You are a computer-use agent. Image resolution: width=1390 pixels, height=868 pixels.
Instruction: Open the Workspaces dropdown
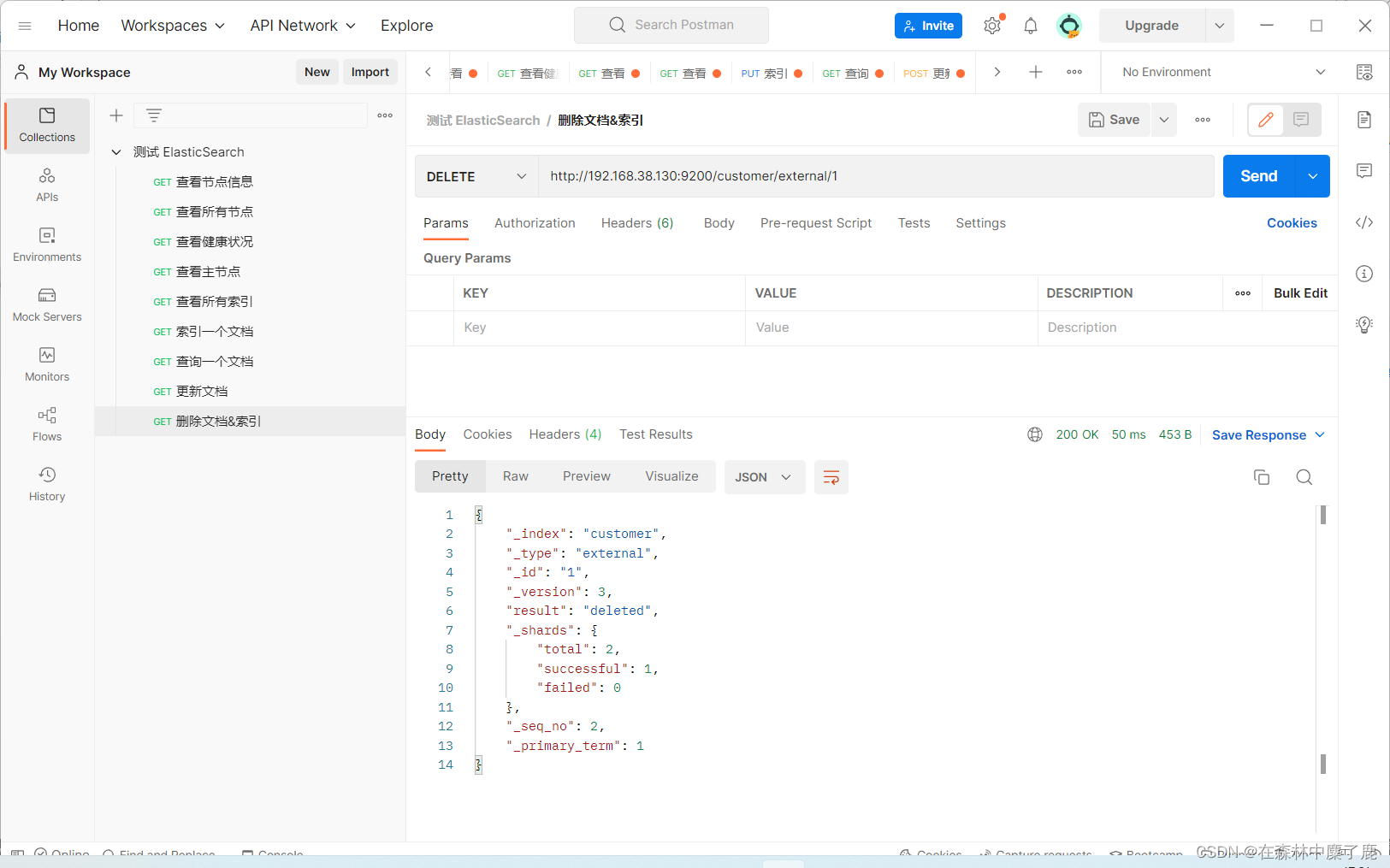click(173, 26)
